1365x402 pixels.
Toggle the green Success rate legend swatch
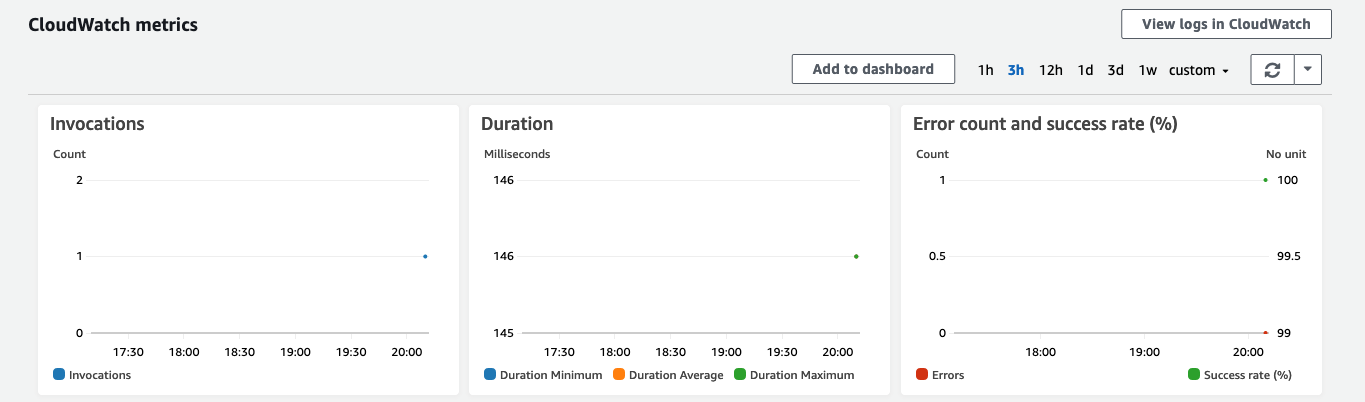(x=1194, y=375)
